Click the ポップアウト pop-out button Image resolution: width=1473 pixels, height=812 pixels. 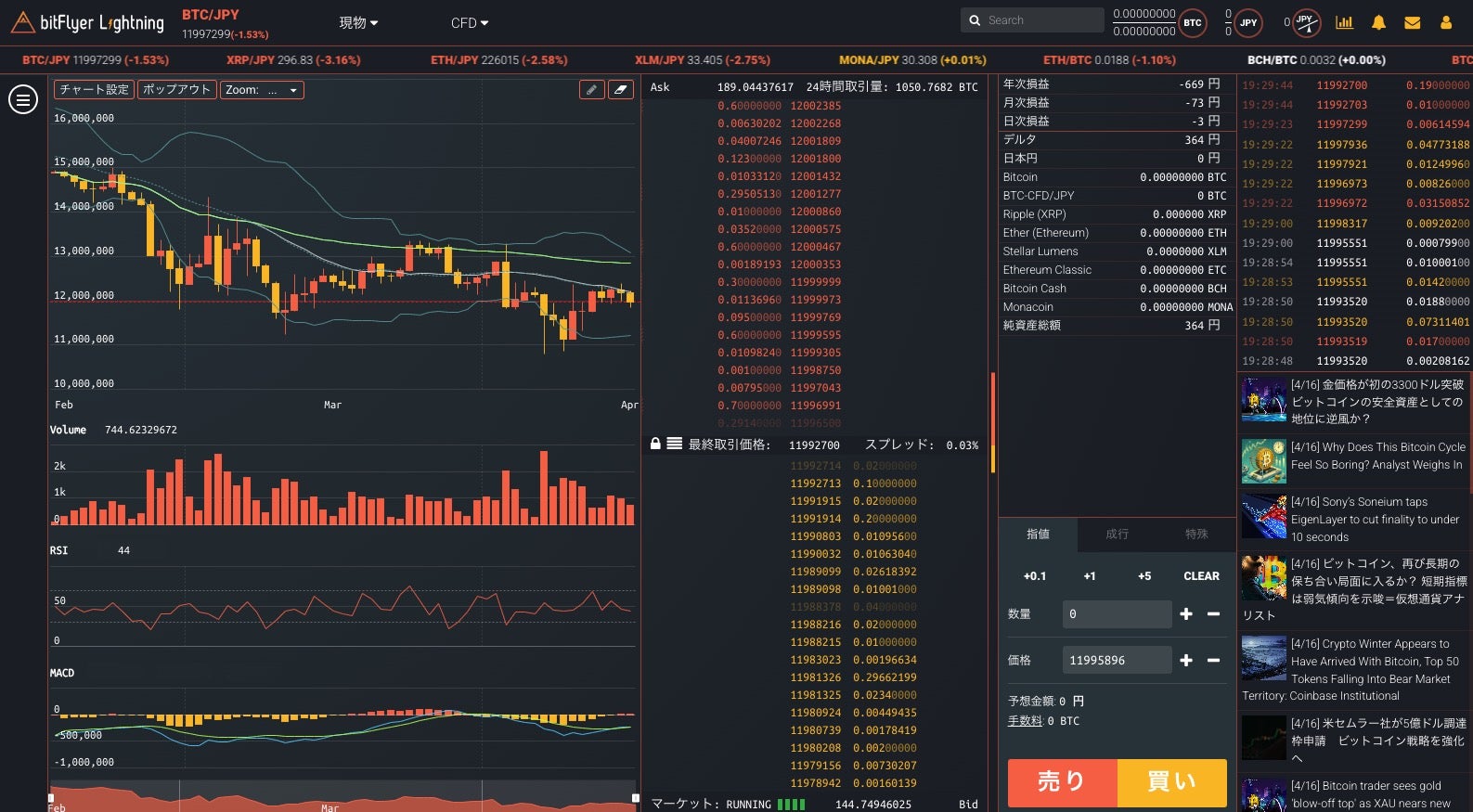point(177,90)
